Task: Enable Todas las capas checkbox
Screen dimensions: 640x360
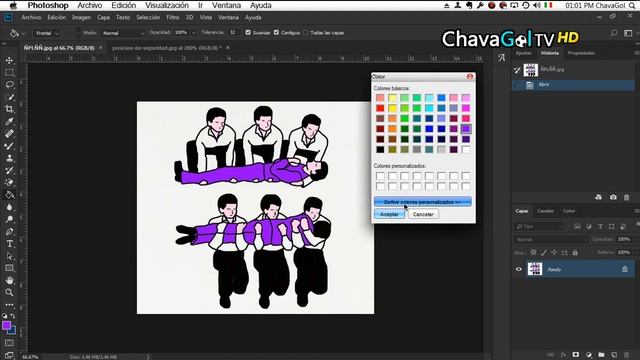Action: click(305, 32)
